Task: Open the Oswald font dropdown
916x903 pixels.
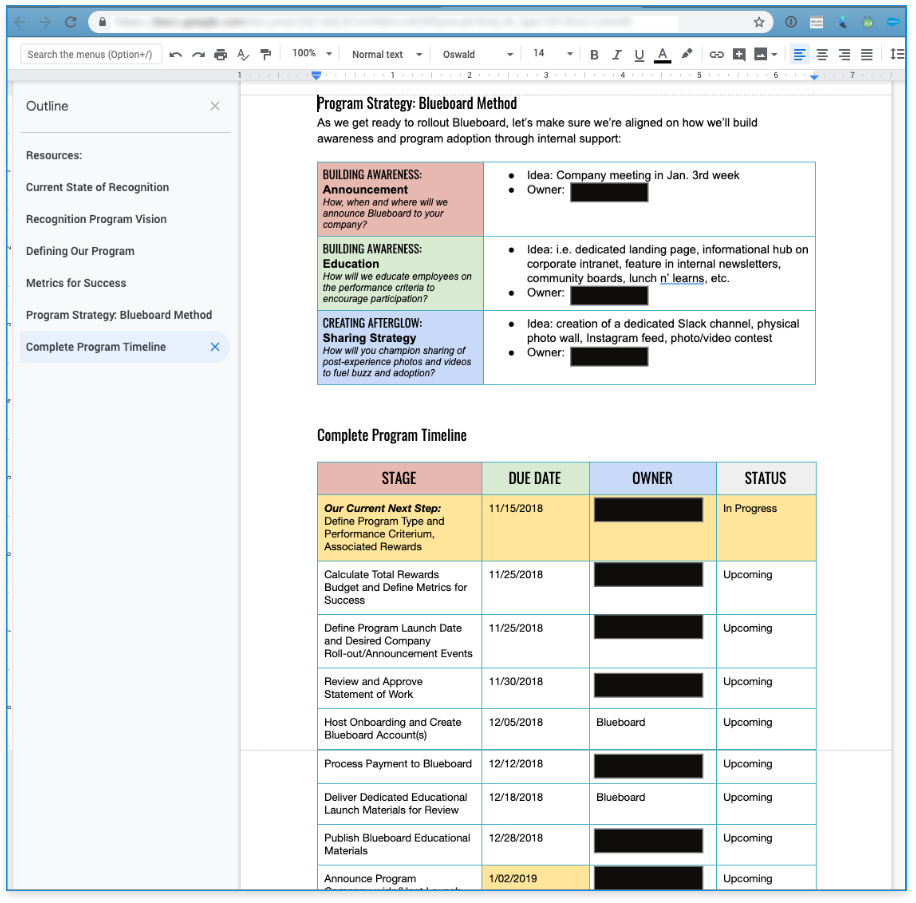Action: (x=477, y=54)
